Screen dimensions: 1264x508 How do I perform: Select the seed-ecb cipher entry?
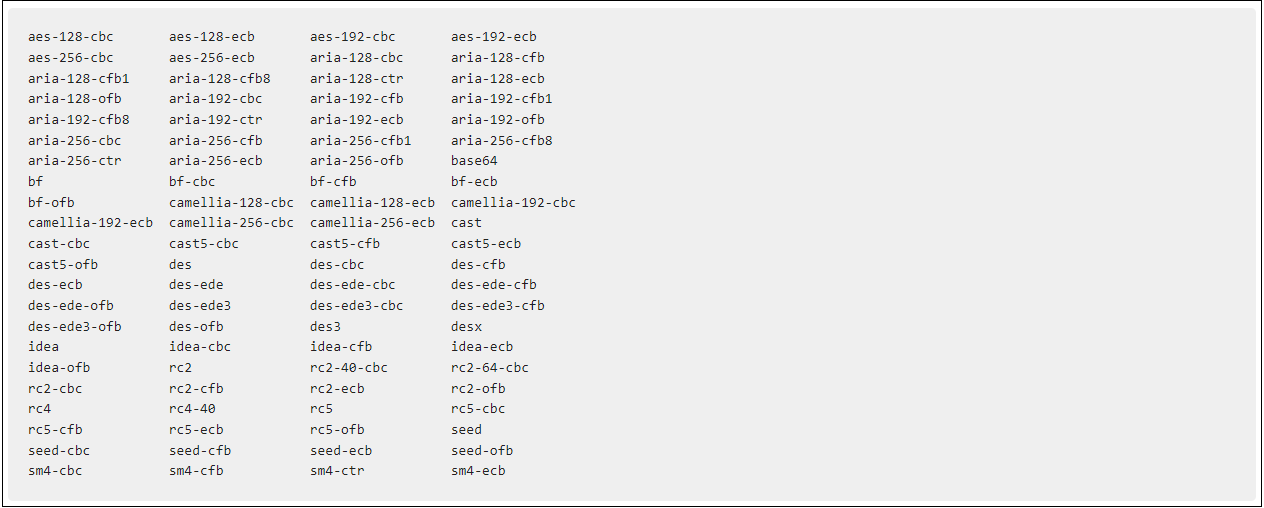340,451
